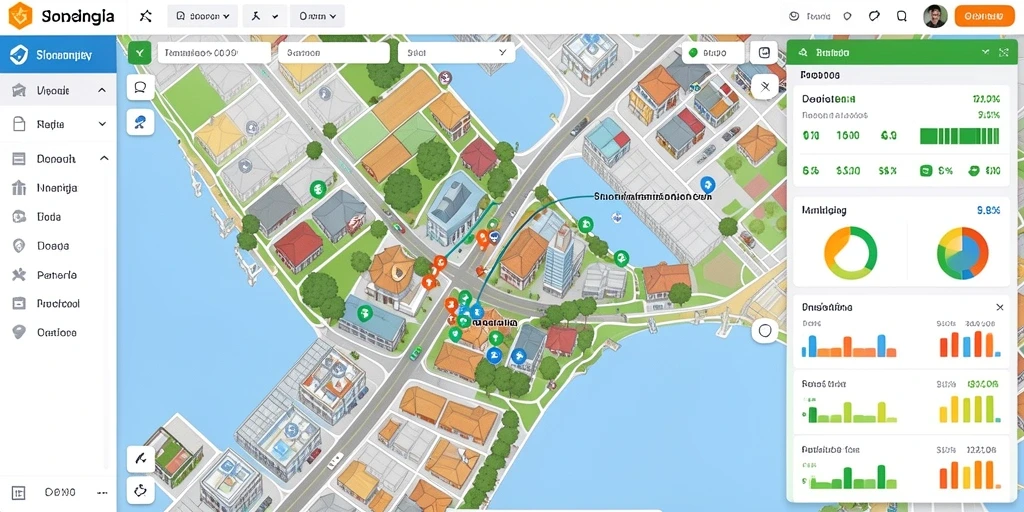Click the shield icon in the top-right bar

click(848, 16)
